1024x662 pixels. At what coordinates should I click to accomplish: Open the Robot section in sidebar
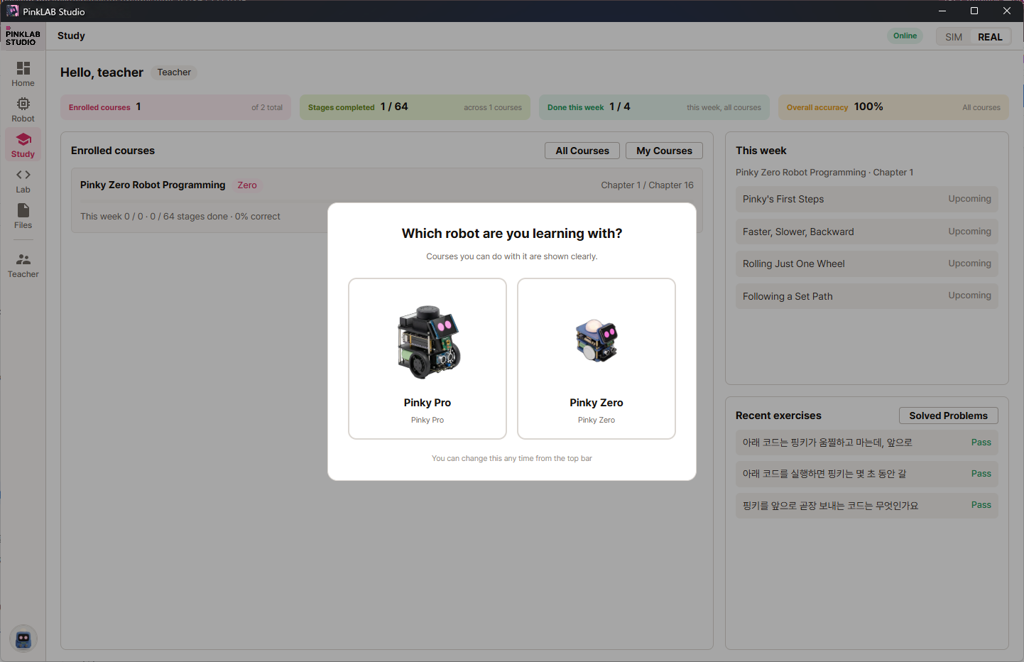23,110
